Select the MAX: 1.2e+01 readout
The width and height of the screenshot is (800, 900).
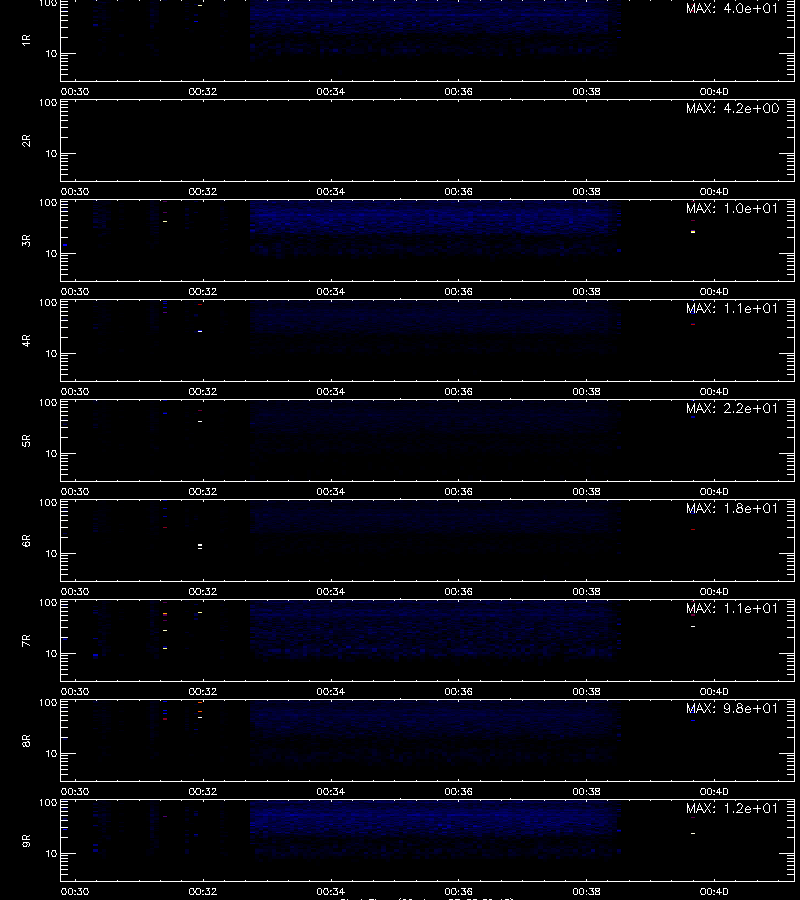point(732,808)
